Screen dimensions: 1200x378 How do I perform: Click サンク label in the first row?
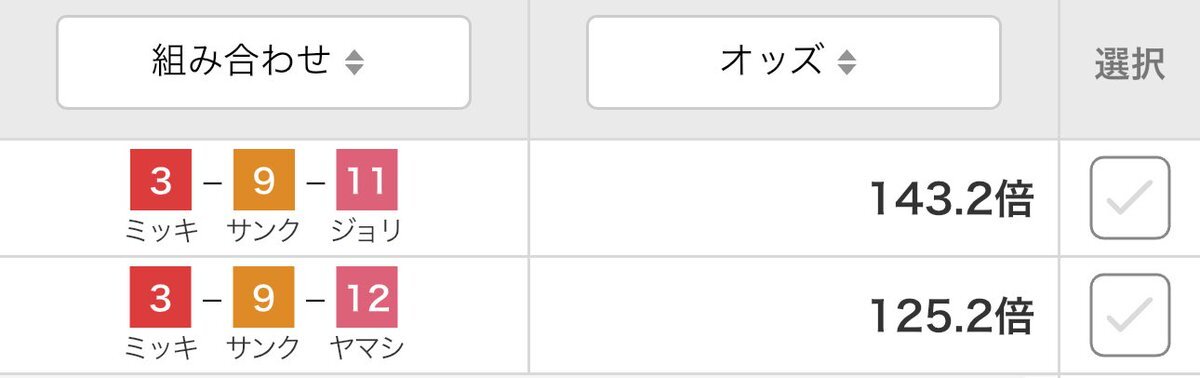tap(264, 231)
